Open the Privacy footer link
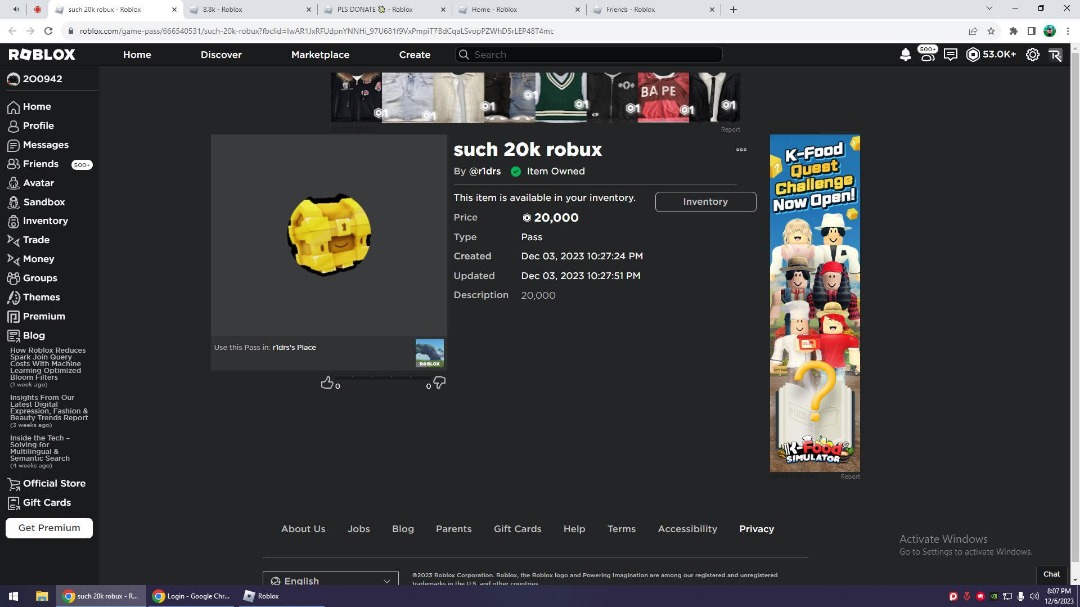This screenshot has width=1080, height=607. pyautogui.click(x=756, y=528)
